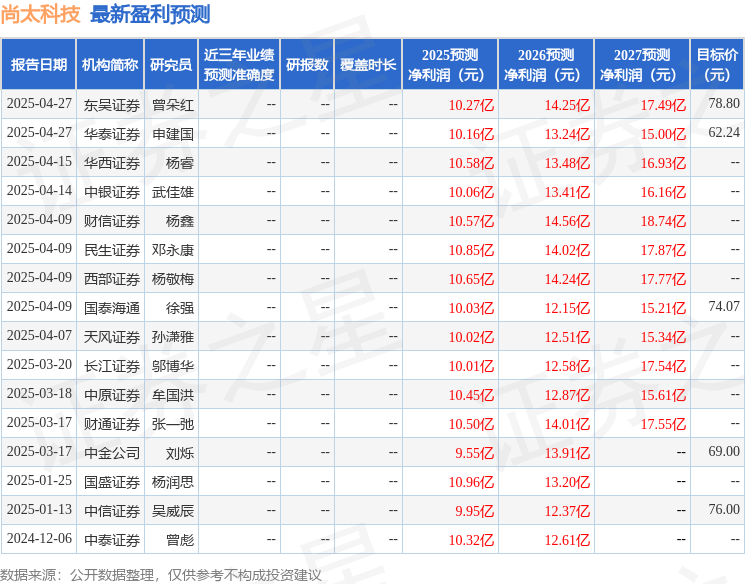Click institution 中泰证券 cell
This screenshot has height=584, width=745.
(x=112, y=540)
